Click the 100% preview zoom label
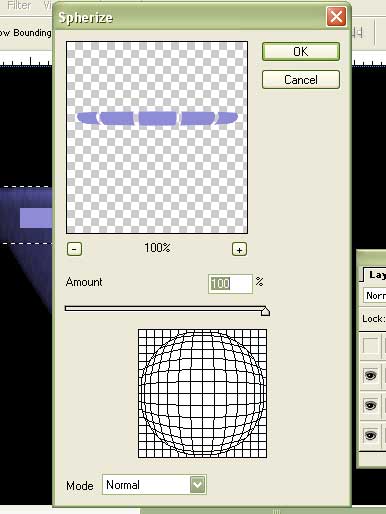The width and height of the screenshot is (386, 514). 157,248
